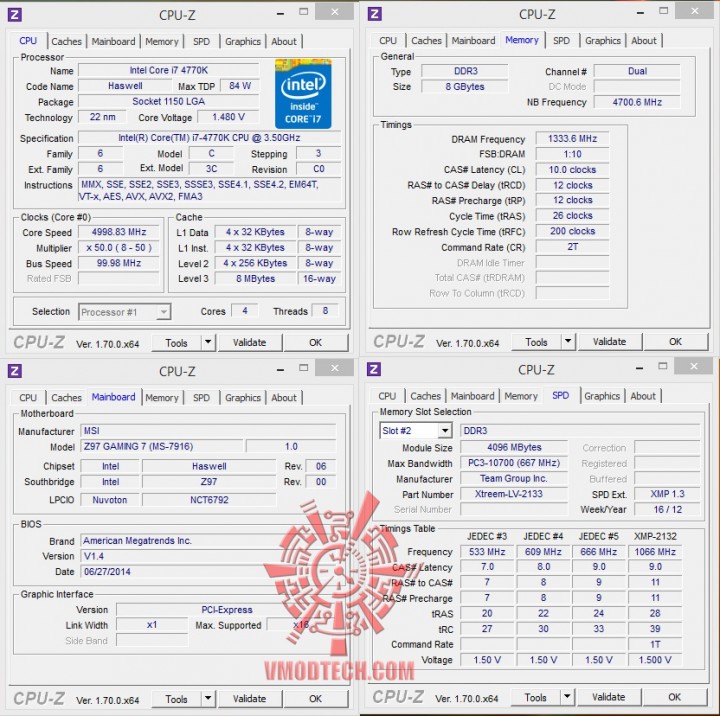720x716 pixels.
Task: Click the CPU-Z logo icon in the Mainboard window
Action: tap(14, 371)
